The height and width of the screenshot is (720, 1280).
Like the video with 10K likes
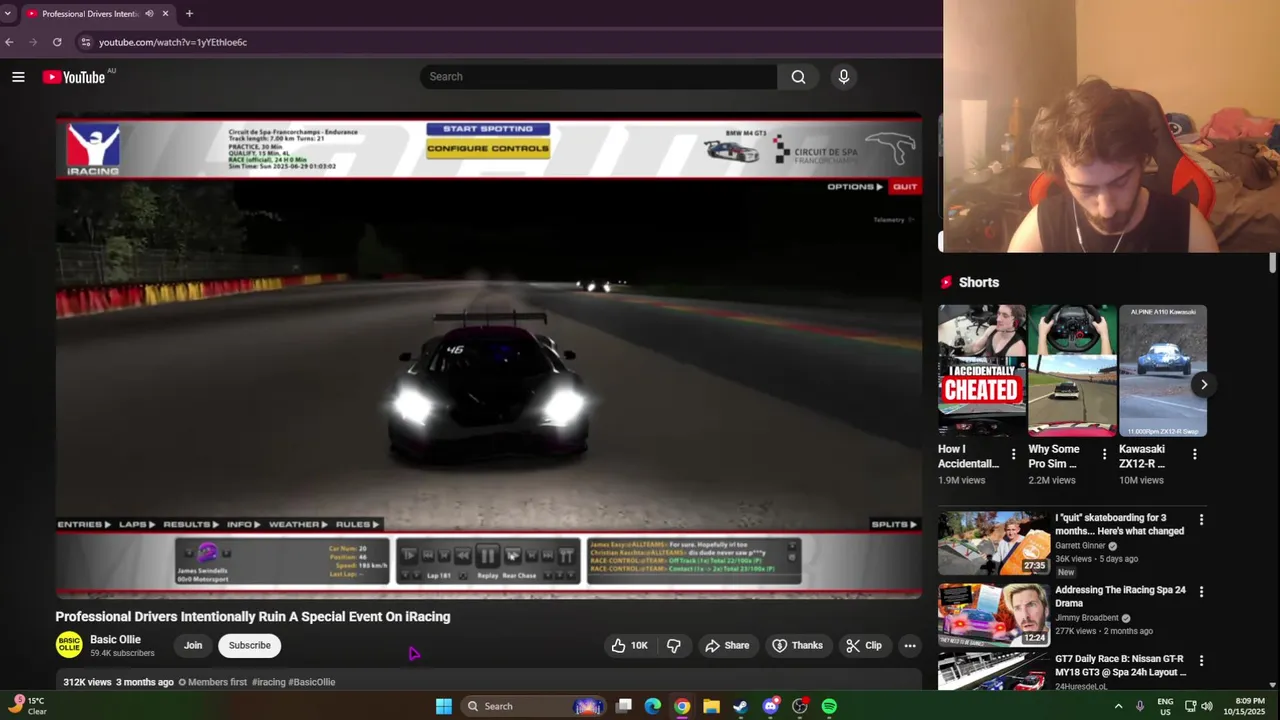pos(630,646)
